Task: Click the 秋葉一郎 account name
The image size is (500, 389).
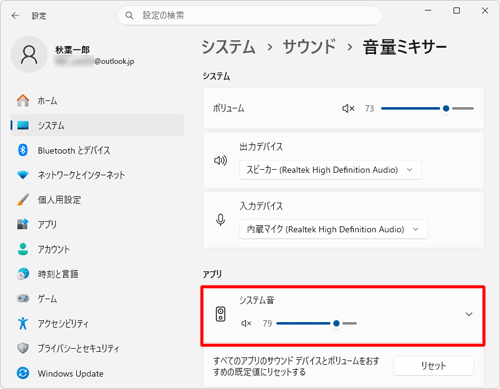Action: [x=72, y=50]
